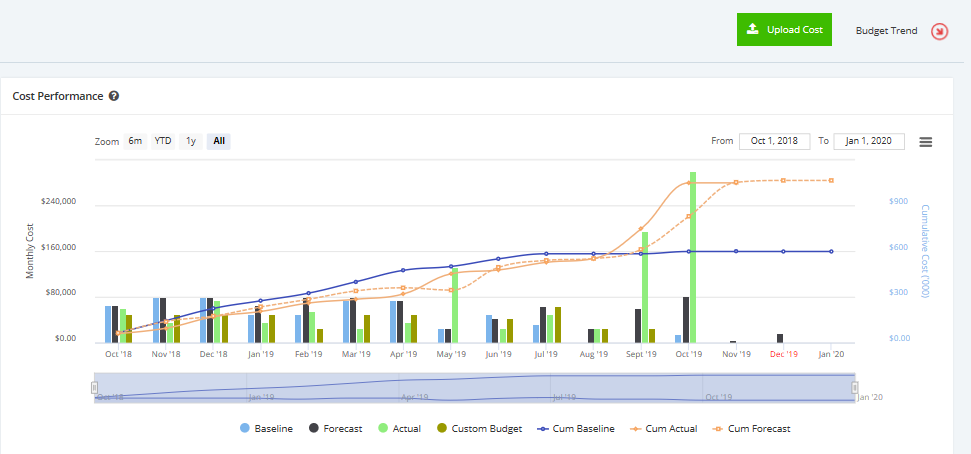Click the Oct '18 x-axis label

pyautogui.click(x=119, y=354)
